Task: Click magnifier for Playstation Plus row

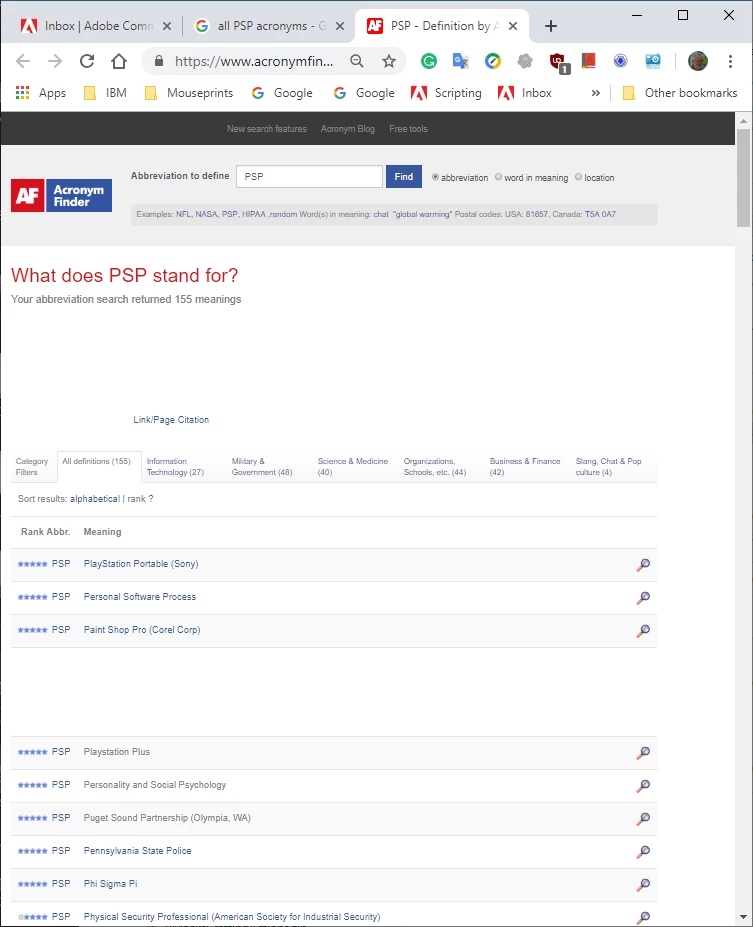Action: [x=643, y=753]
